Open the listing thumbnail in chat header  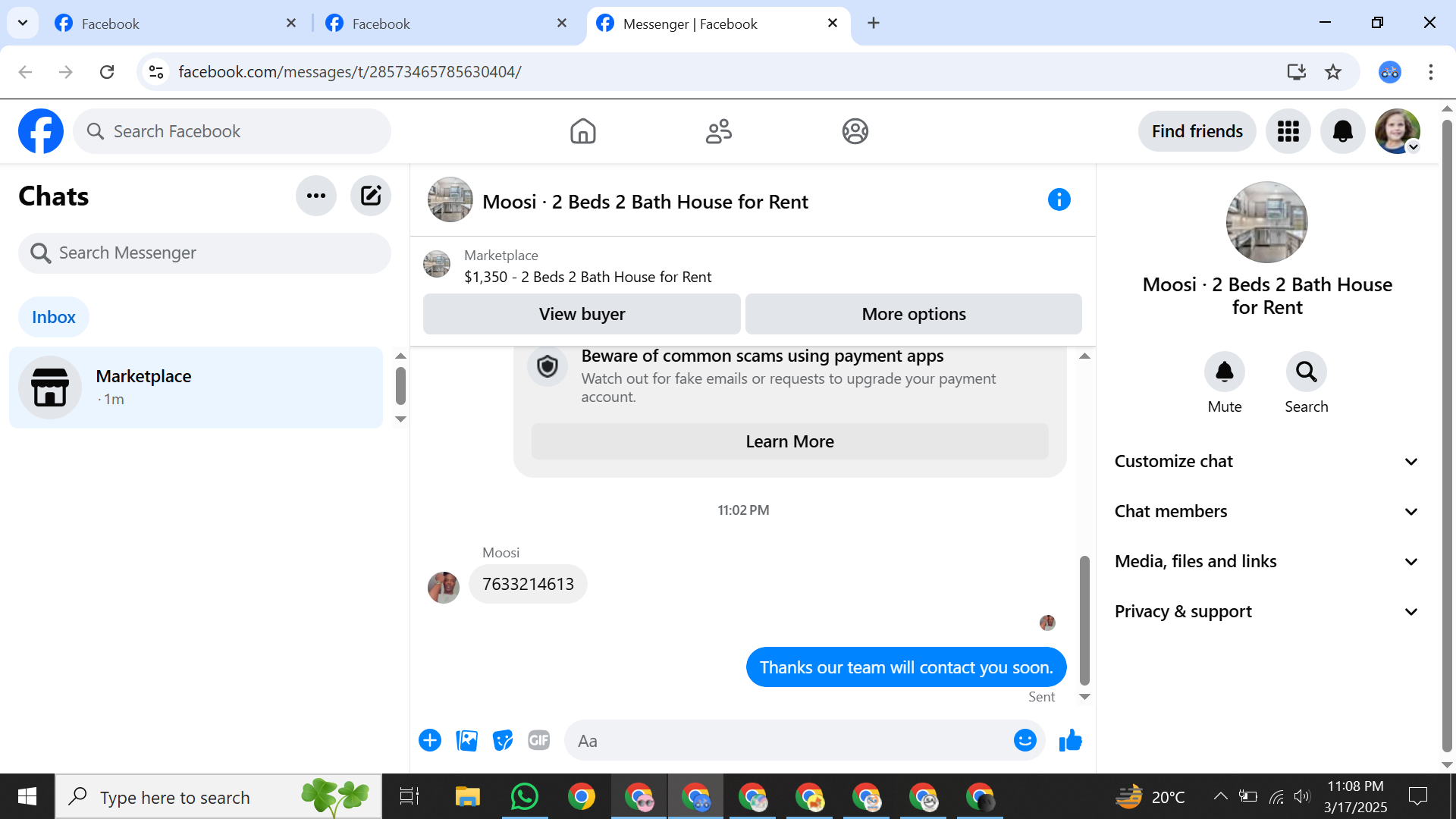(450, 199)
